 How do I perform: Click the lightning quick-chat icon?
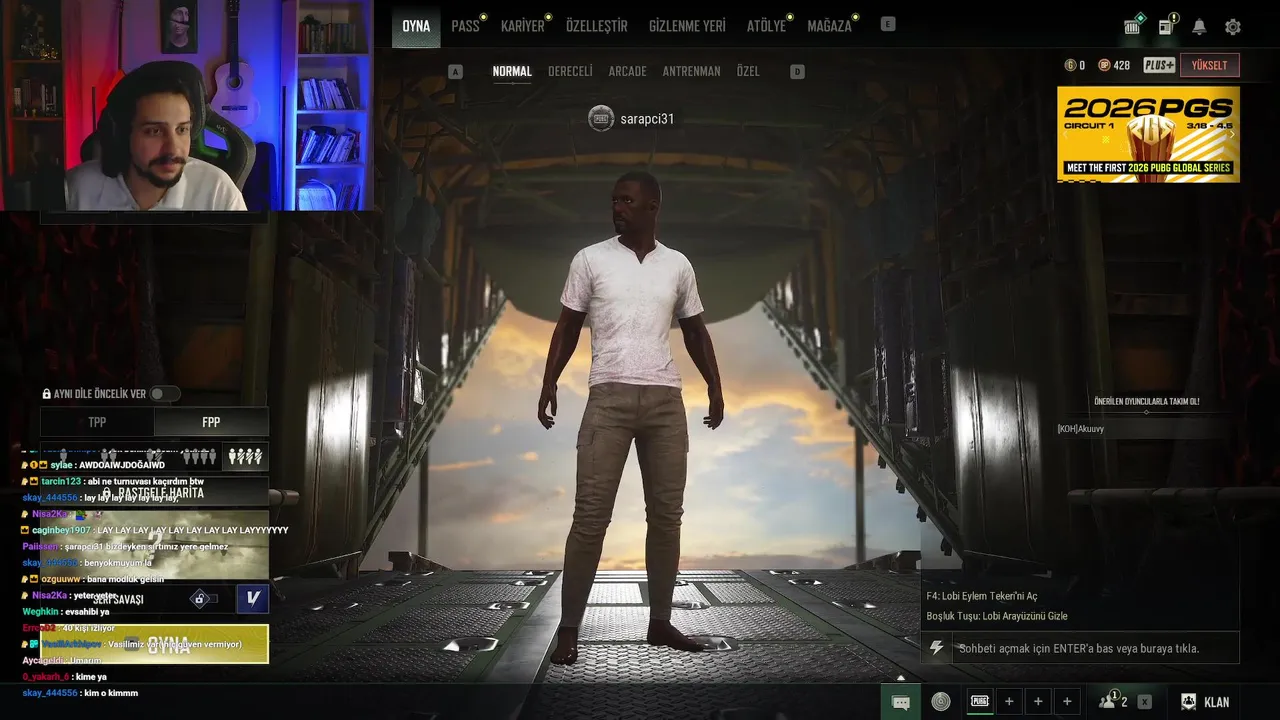[936, 648]
